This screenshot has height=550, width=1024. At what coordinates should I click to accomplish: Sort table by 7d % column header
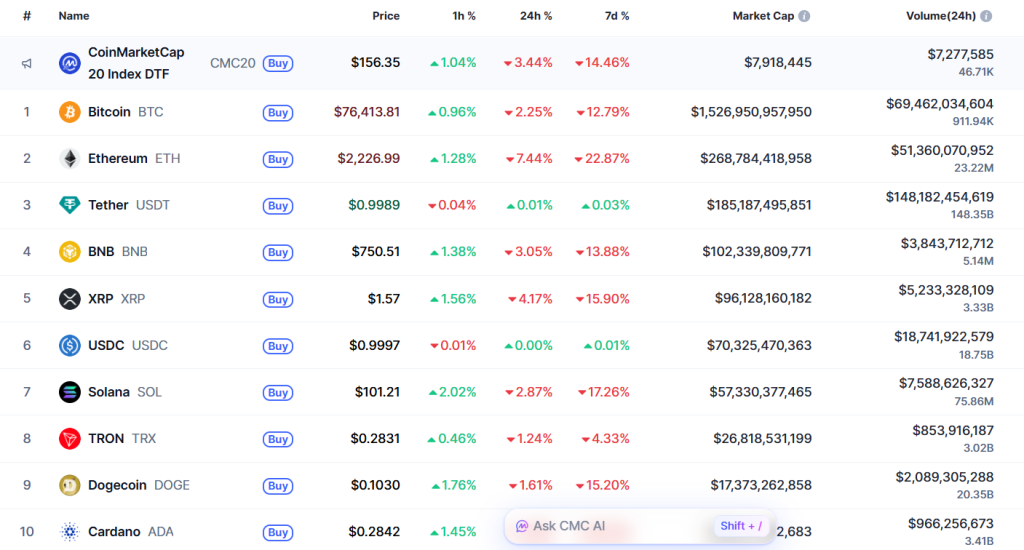point(617,16)
